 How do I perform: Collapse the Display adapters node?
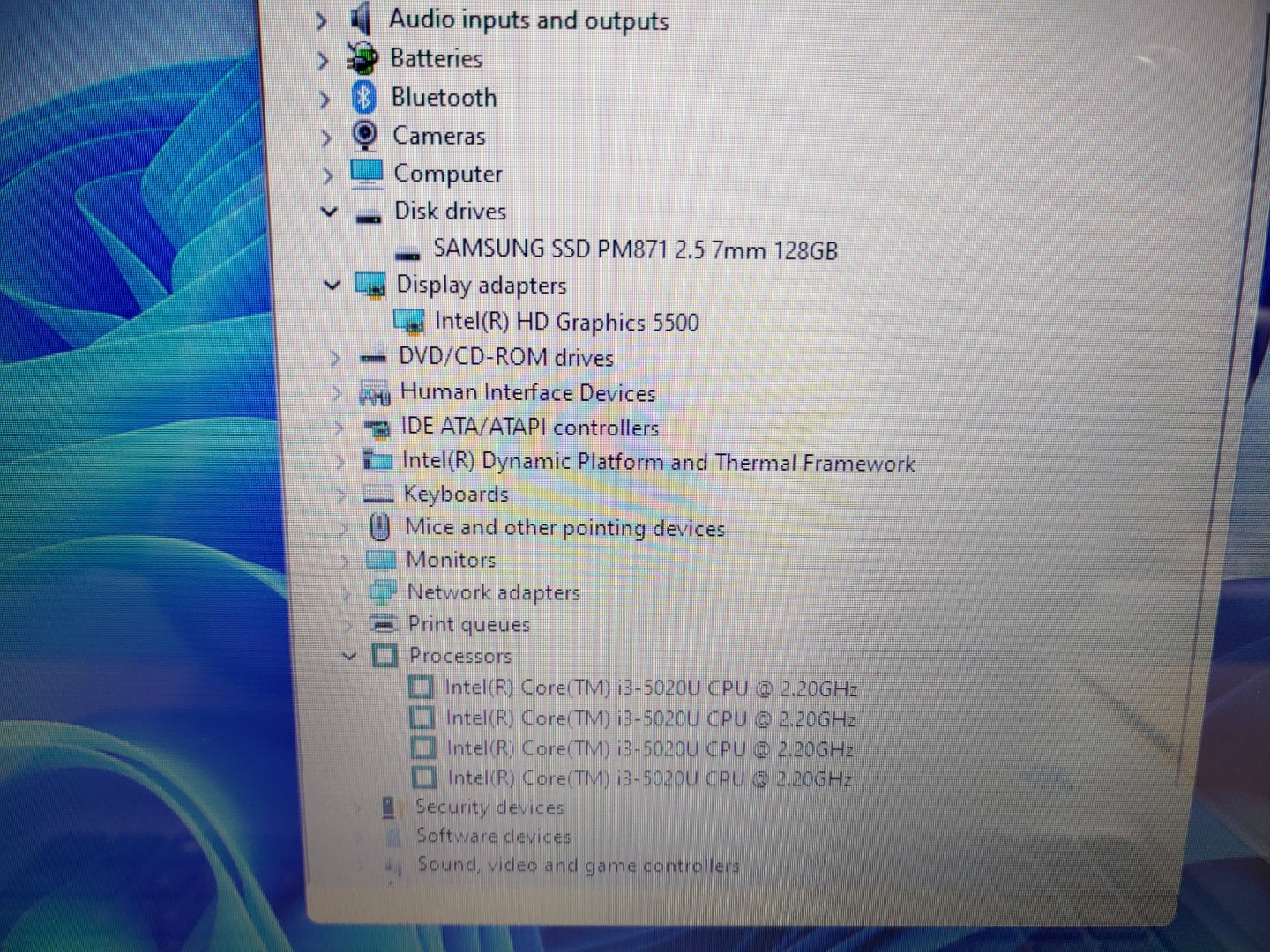tap(332, 285)
